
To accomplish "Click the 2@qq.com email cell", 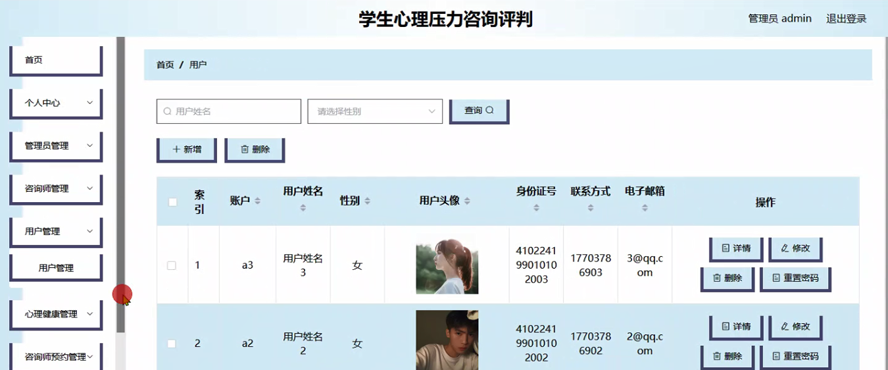I will (645, 343).
